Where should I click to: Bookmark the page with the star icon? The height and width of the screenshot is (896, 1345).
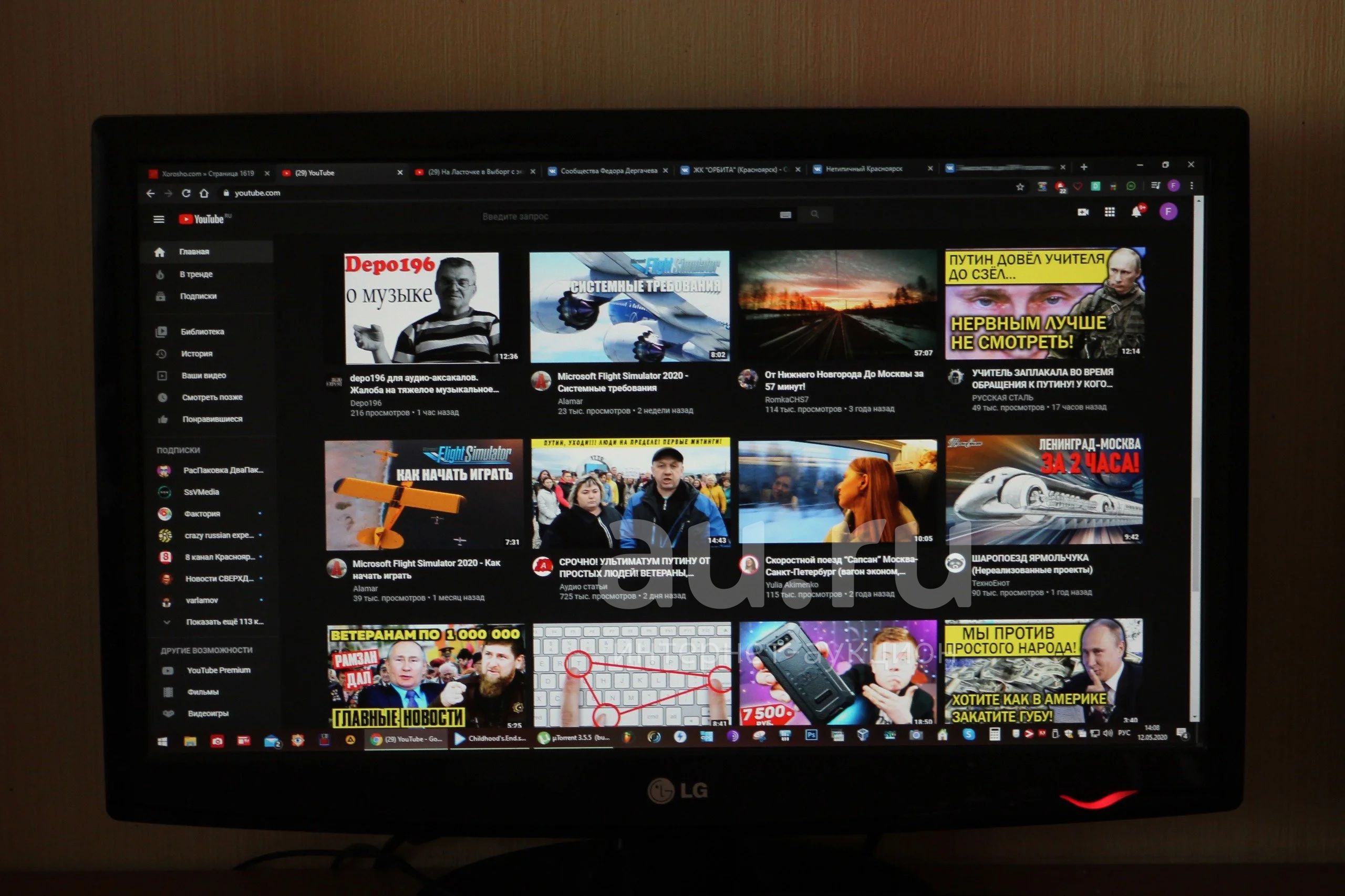click(1020, 187)
